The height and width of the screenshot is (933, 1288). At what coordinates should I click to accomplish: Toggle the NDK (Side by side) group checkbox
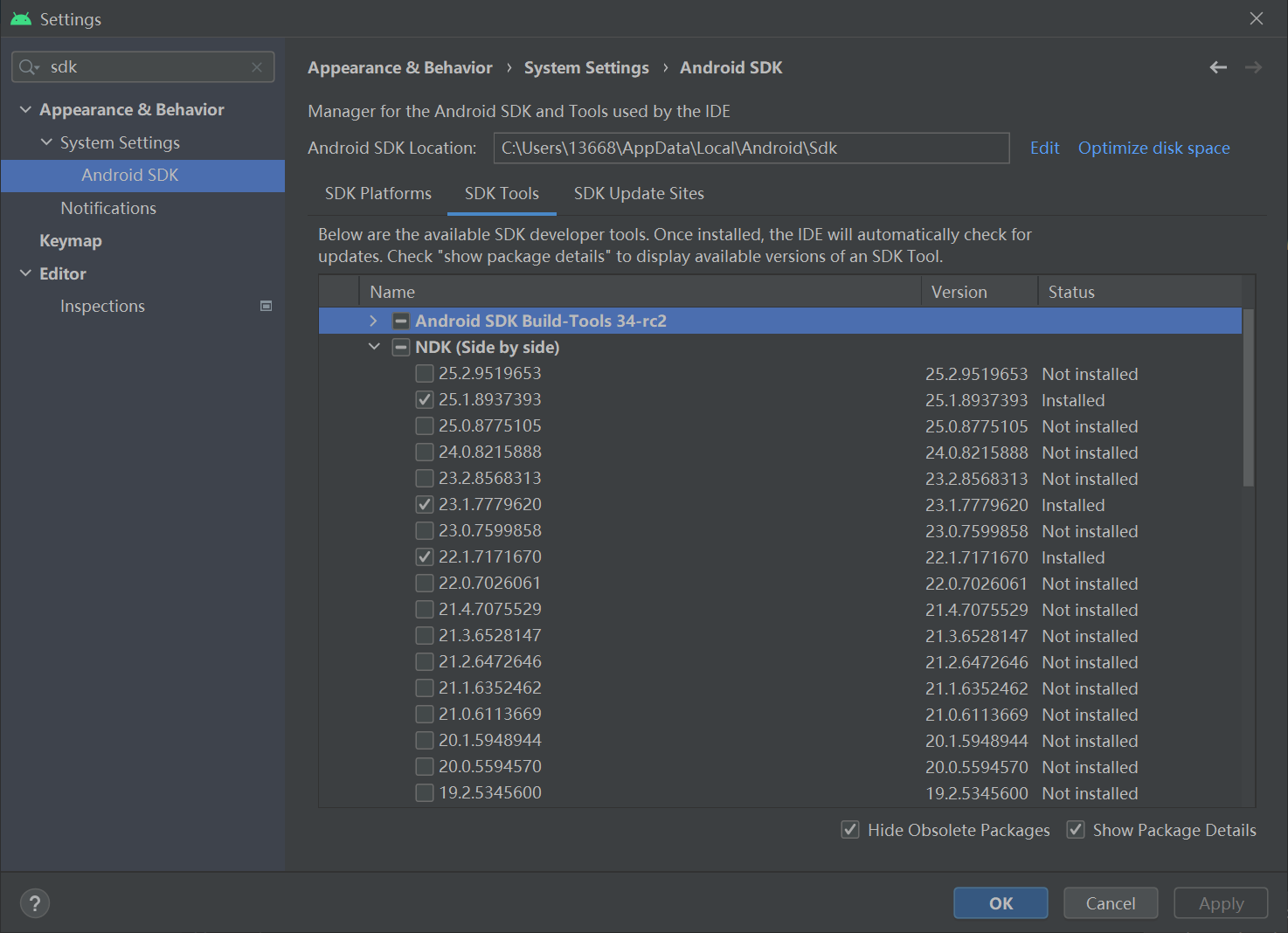pos(401,347)
